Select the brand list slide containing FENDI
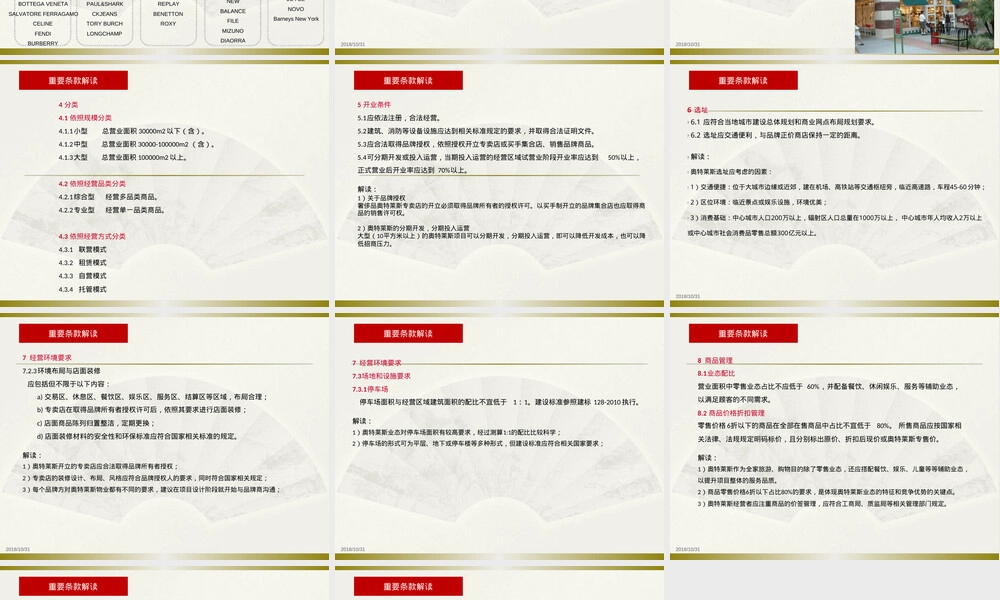The height and width of the screenshot is (600, 1000). click(165, 27)
